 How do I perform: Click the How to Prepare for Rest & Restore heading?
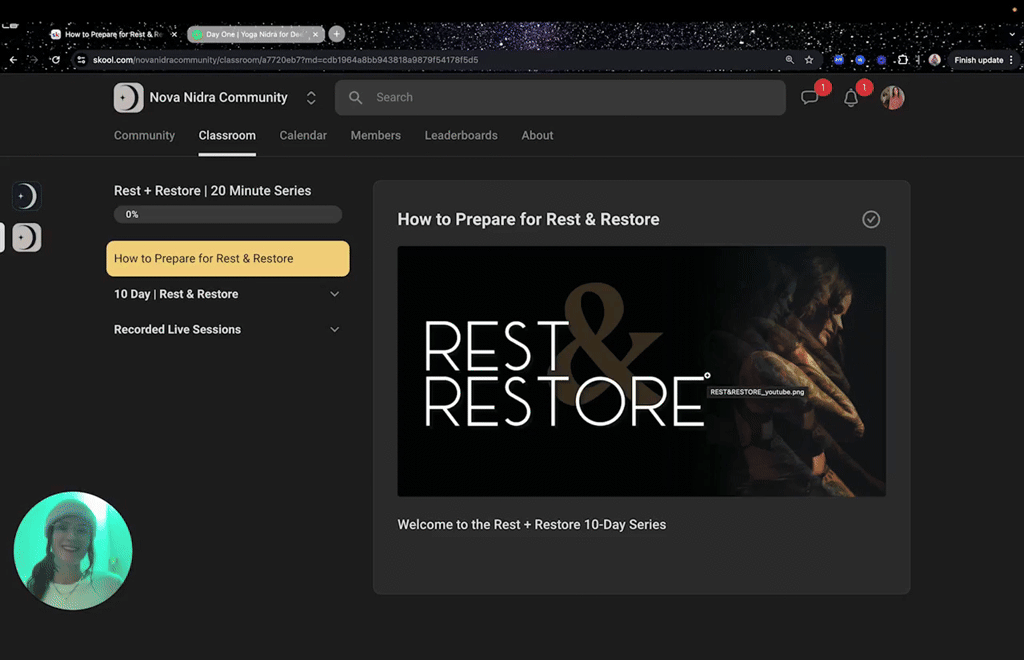coord(528,219)
